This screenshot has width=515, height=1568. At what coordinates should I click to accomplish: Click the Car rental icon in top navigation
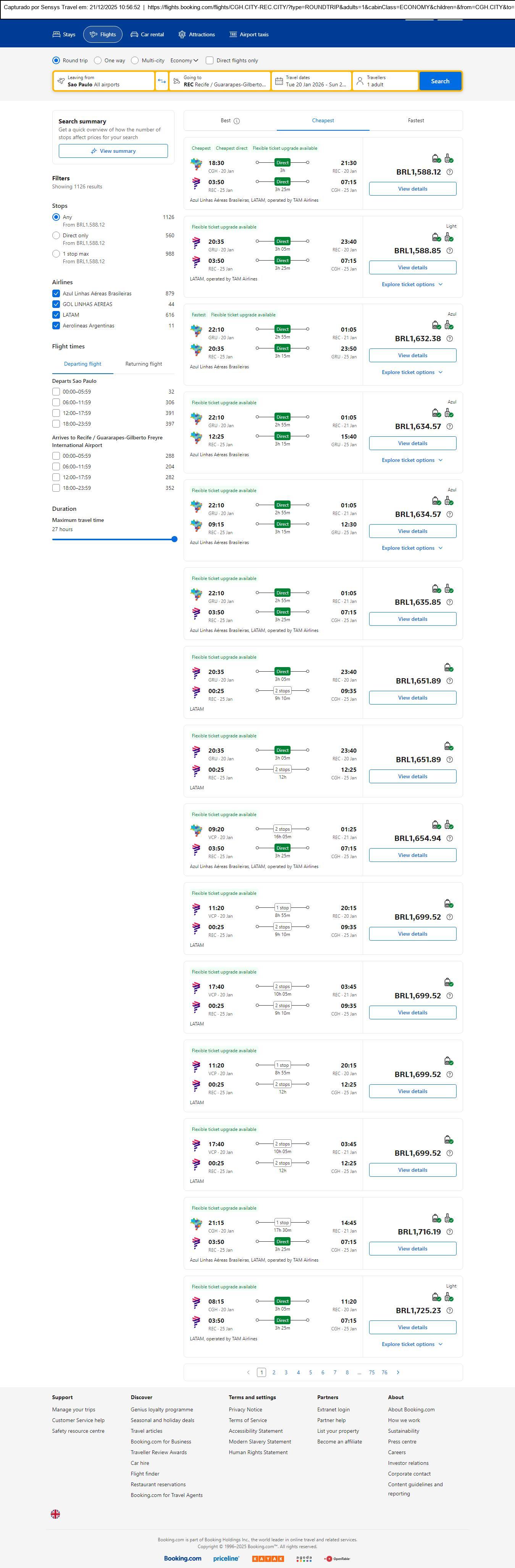point(134,35)
